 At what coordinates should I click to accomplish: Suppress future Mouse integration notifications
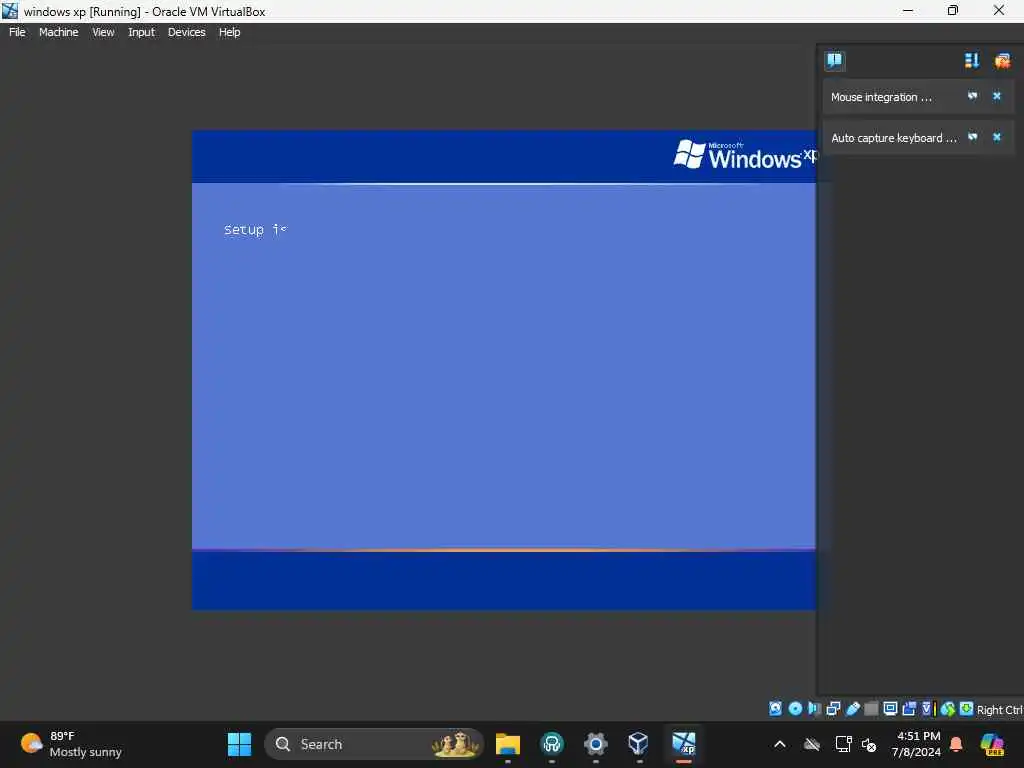972,96
